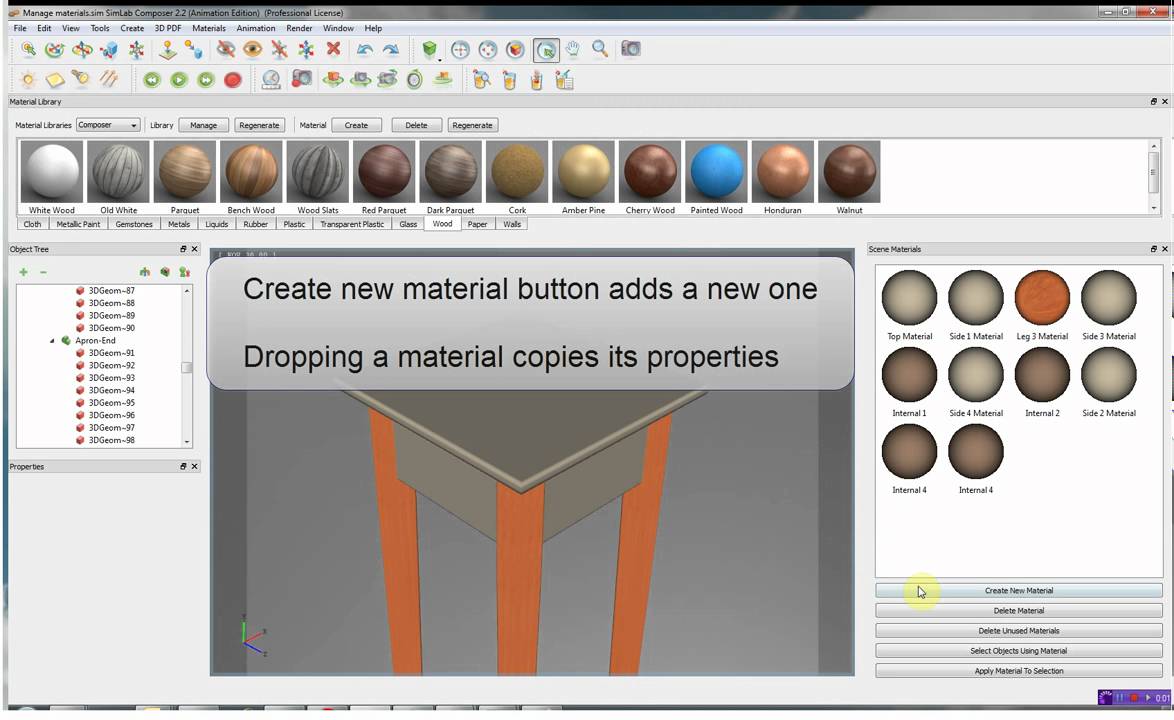Close the Object Tree panel
Image resolution: width=1174 pixels, height=720 pixels.
(195, 249)
